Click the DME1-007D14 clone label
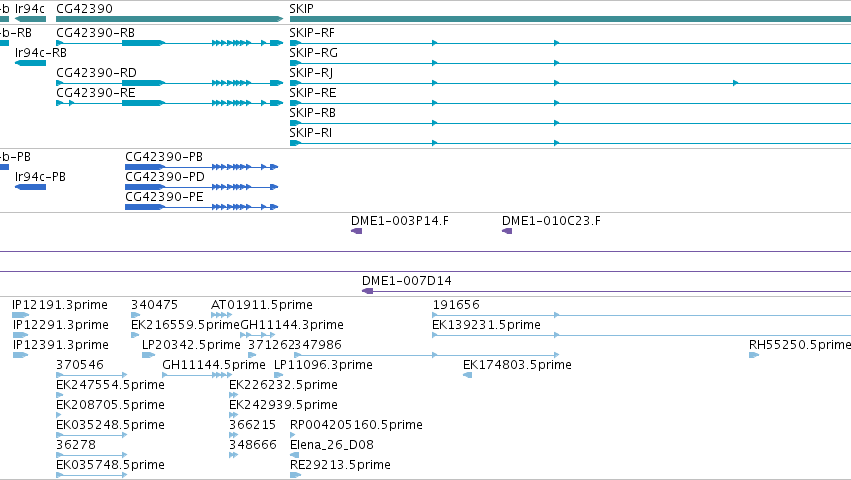This screenshot has width=851, height=480. point(407,281)
